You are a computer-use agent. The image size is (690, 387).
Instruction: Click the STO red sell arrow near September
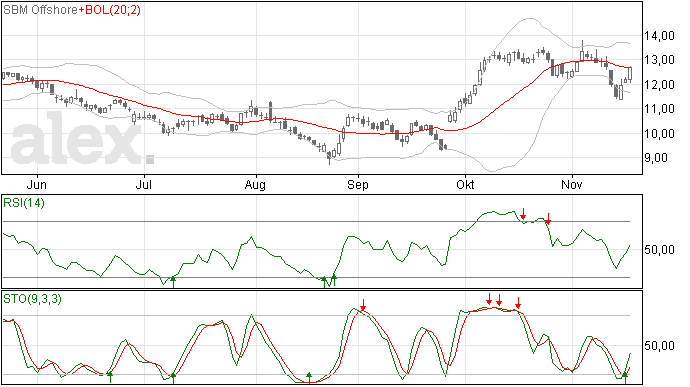363,305
